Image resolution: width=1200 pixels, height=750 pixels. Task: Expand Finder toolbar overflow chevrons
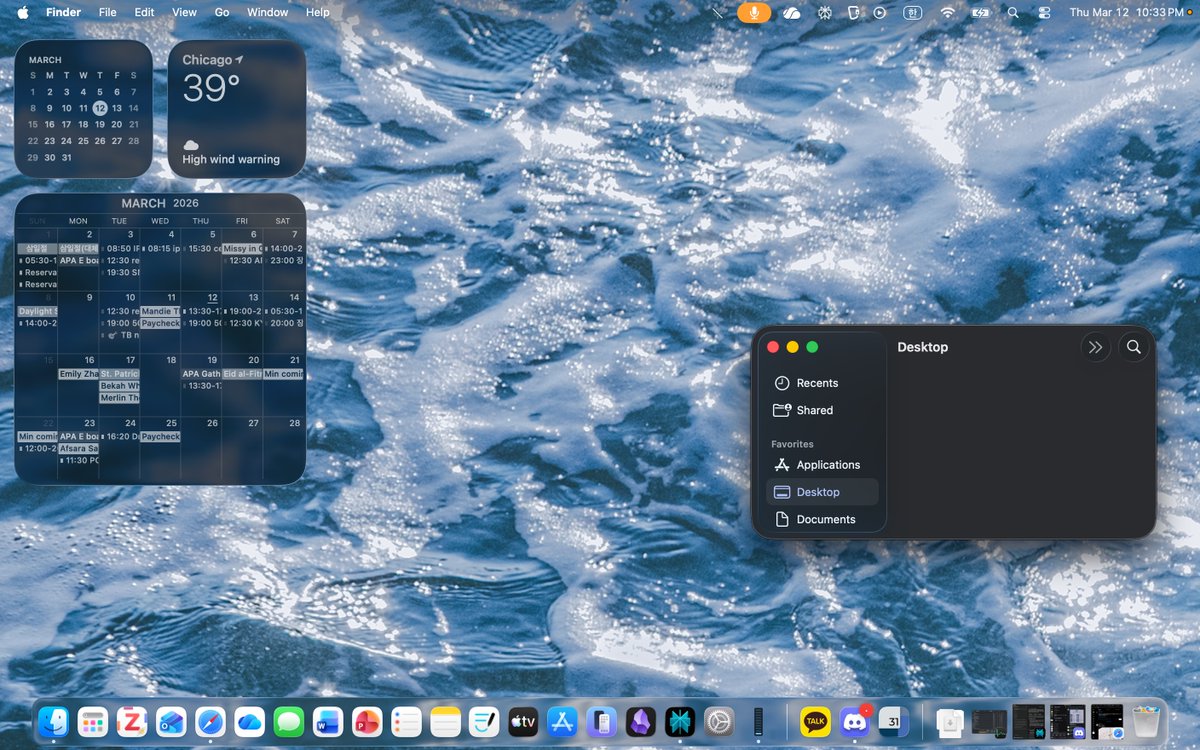tap(1095, 347)
